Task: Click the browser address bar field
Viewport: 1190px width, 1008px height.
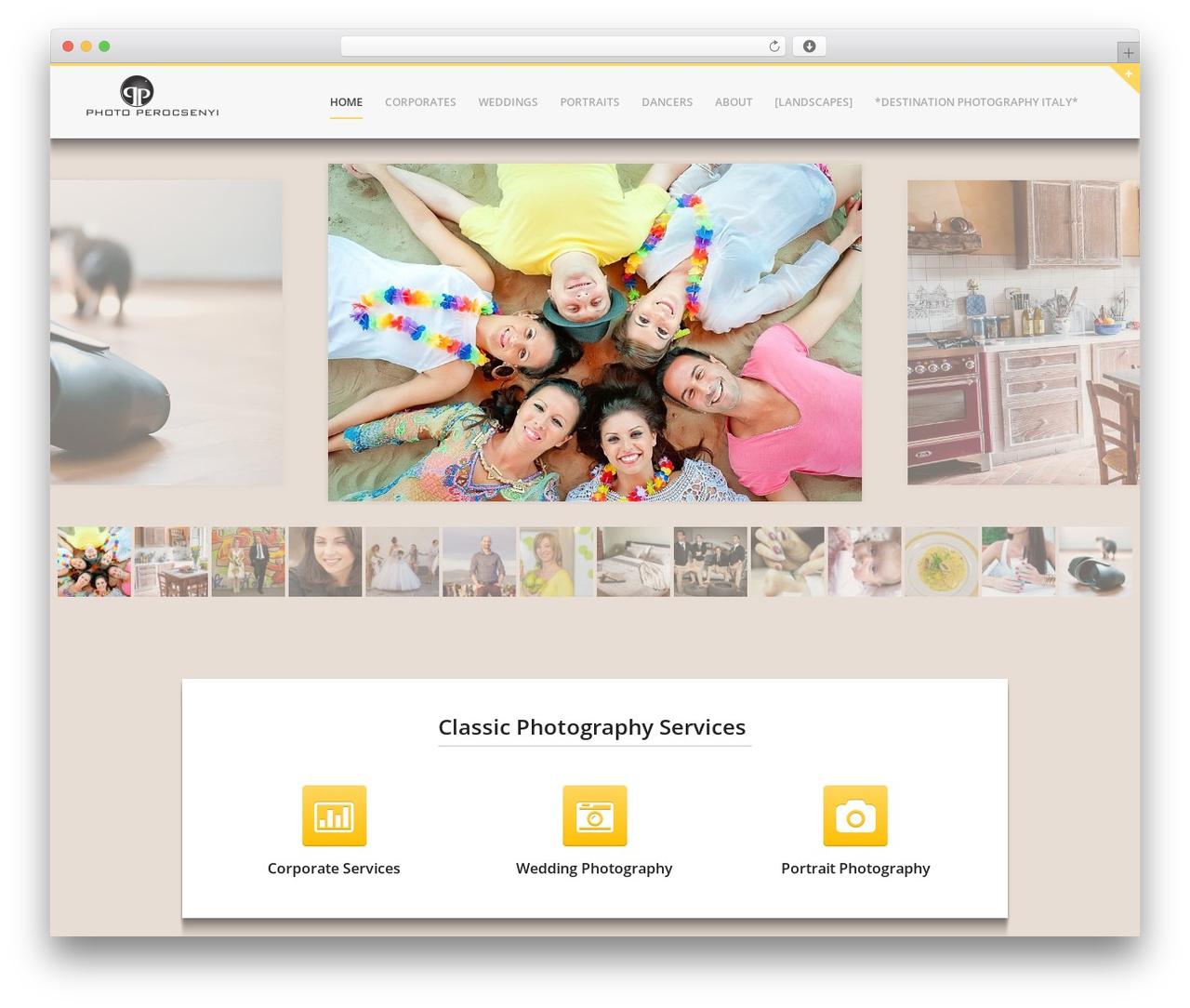Action: [x=562, y=46]
